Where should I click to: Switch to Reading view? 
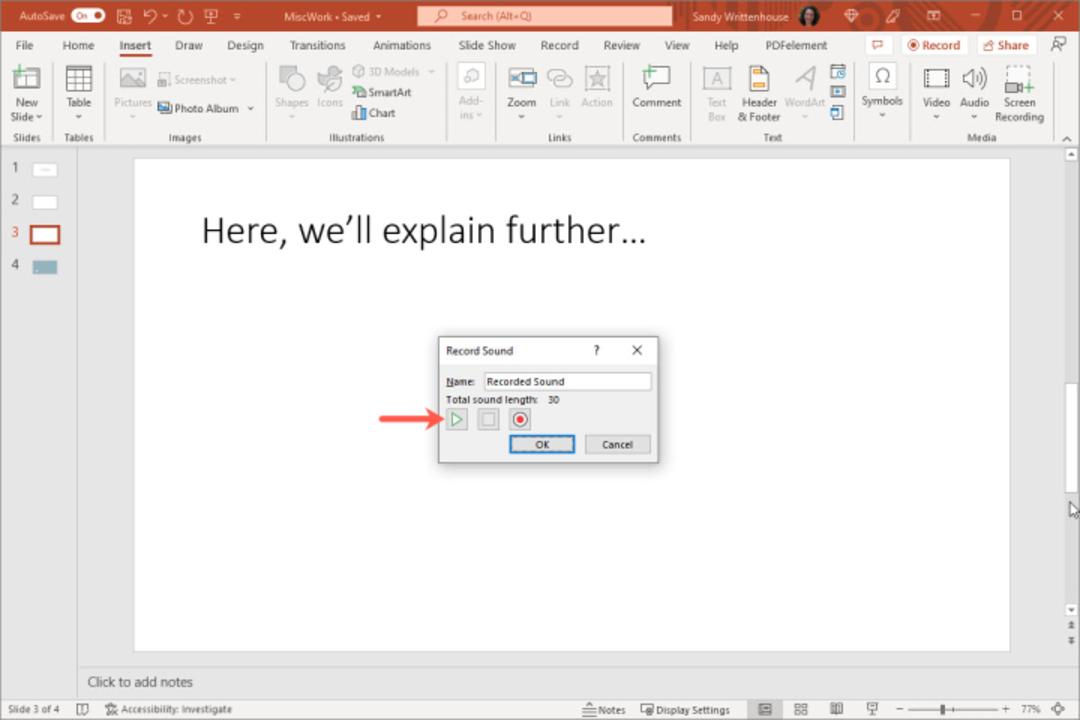tap(836, 709)
